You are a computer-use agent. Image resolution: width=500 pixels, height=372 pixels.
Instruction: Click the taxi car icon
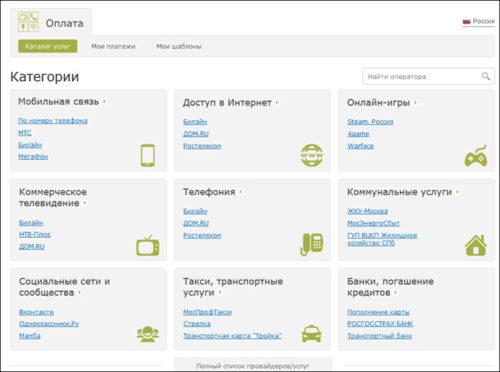(312, 334)
